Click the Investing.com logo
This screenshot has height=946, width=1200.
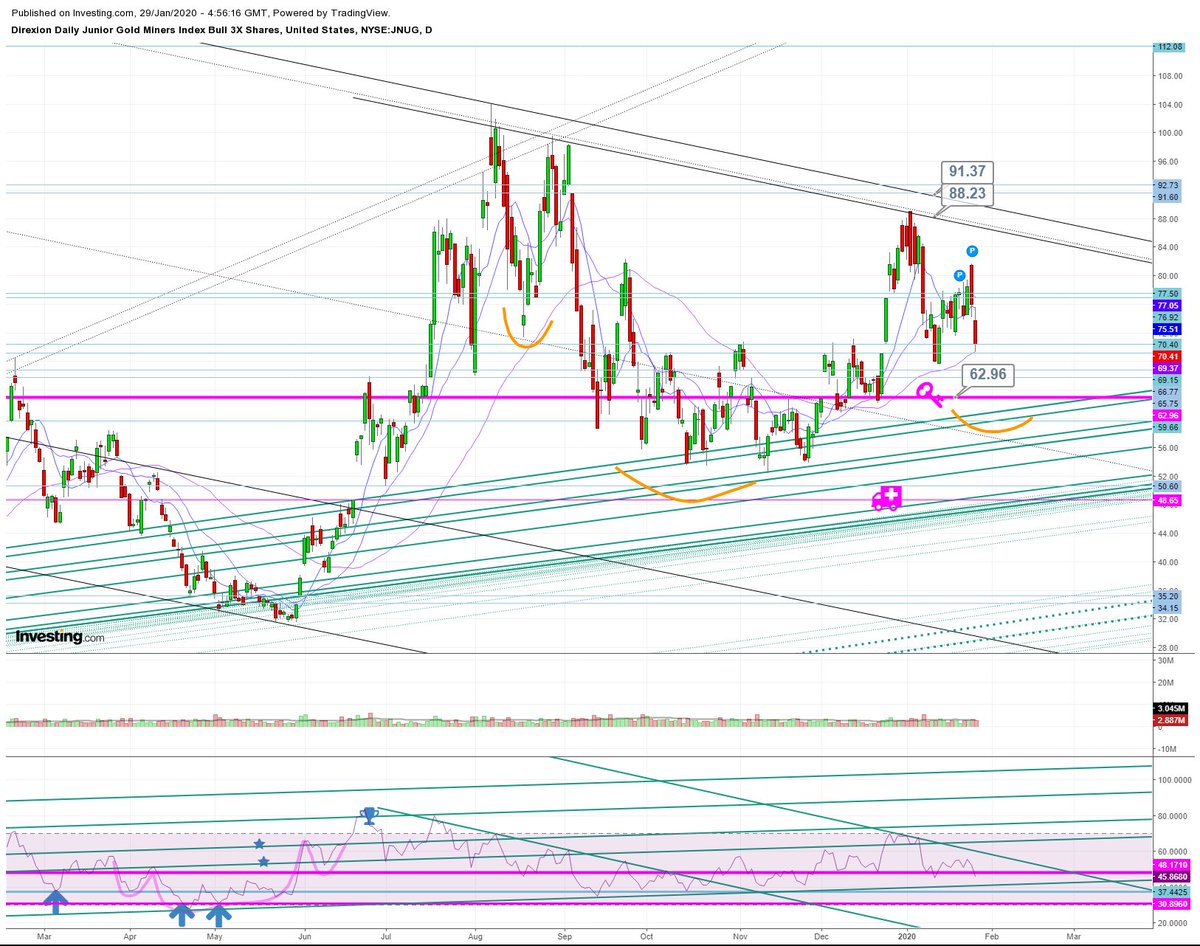tap(59, 637)
